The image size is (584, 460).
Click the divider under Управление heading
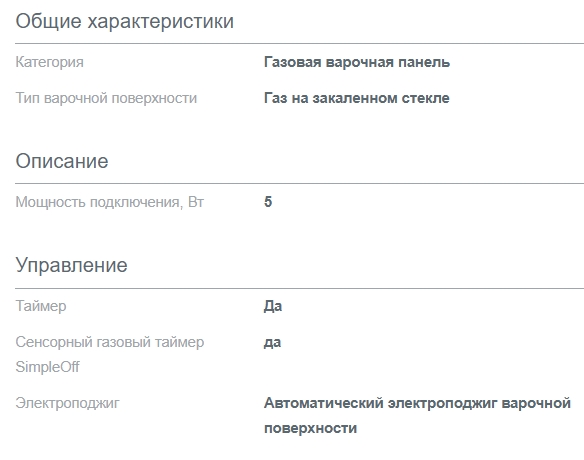pos(299,288)
